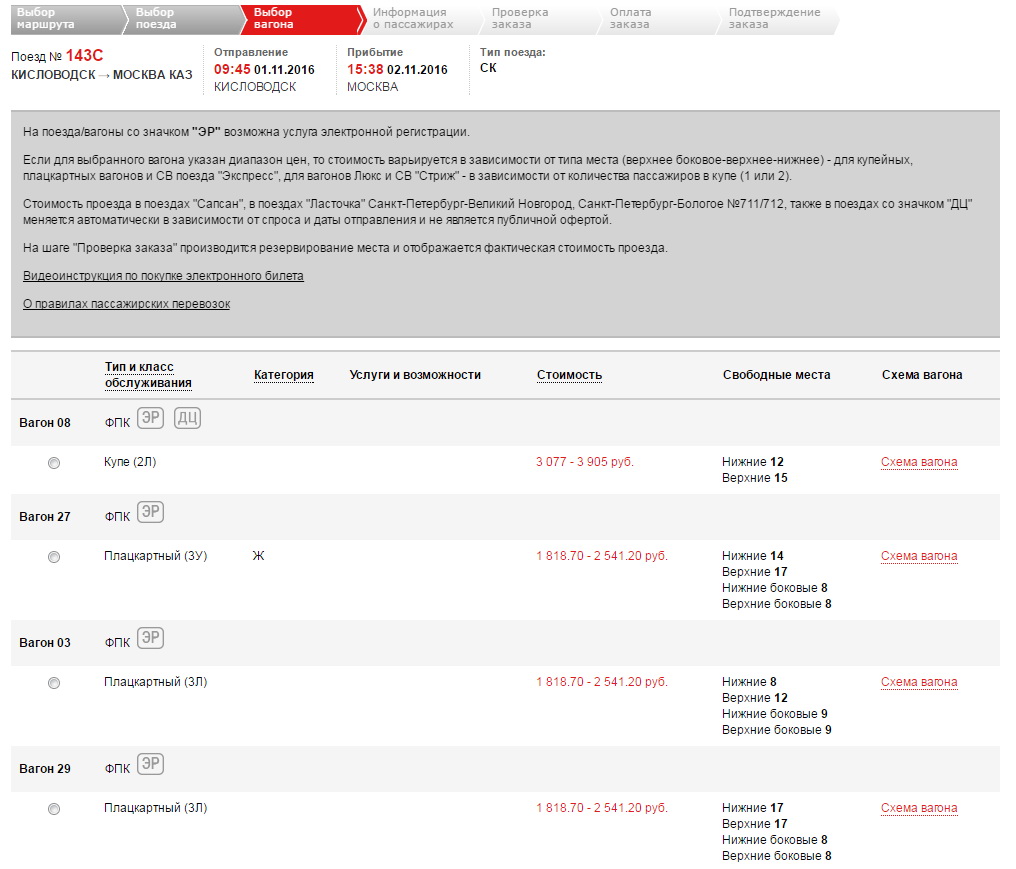The height and width of the screenshot is (869, 1016).
Task: Pick the wagon 29 Плацкартный radio button
Action: coord(54,809)
